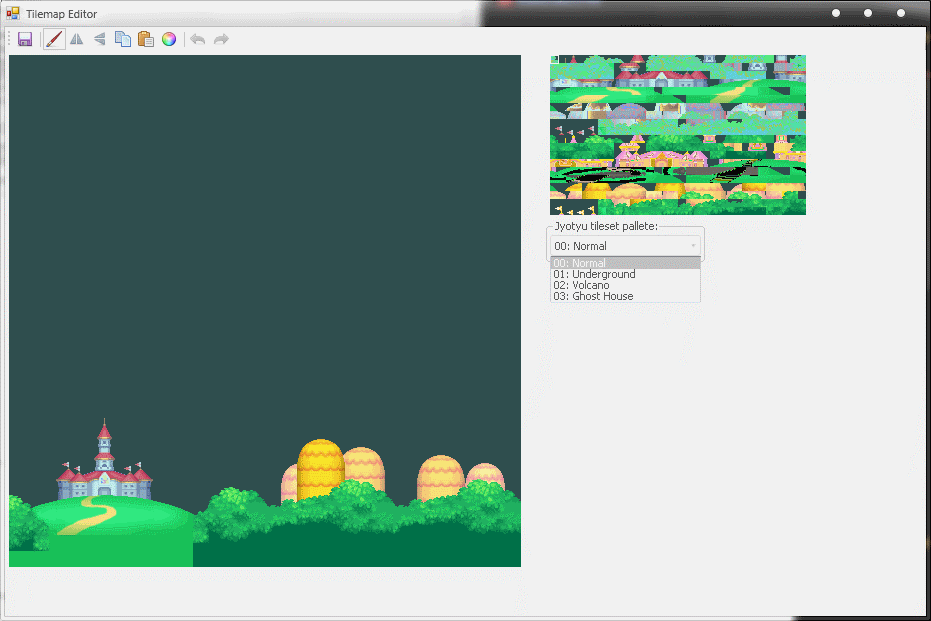The width and height of the screenshot is (931, 621).
Task: Click the Tilemap Editor window icon
Action: pos(13,14)
